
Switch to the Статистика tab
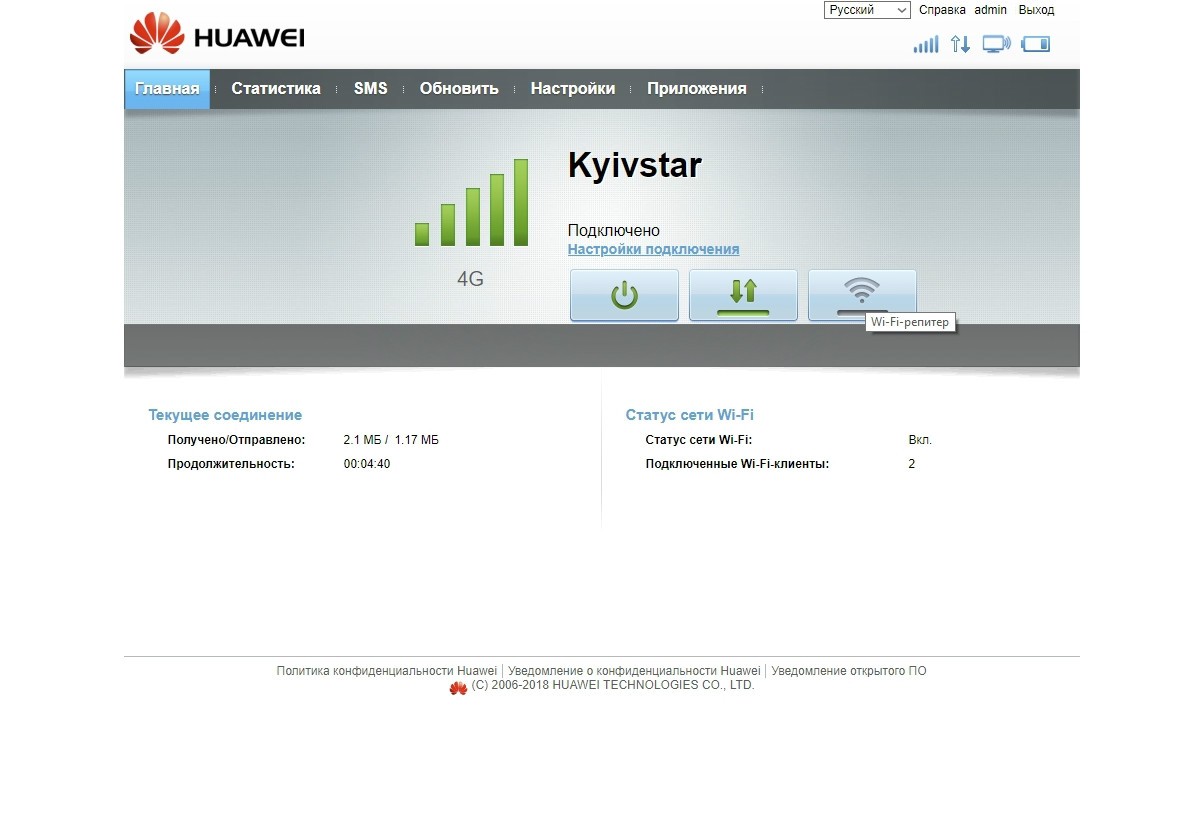tap(276, 89)
